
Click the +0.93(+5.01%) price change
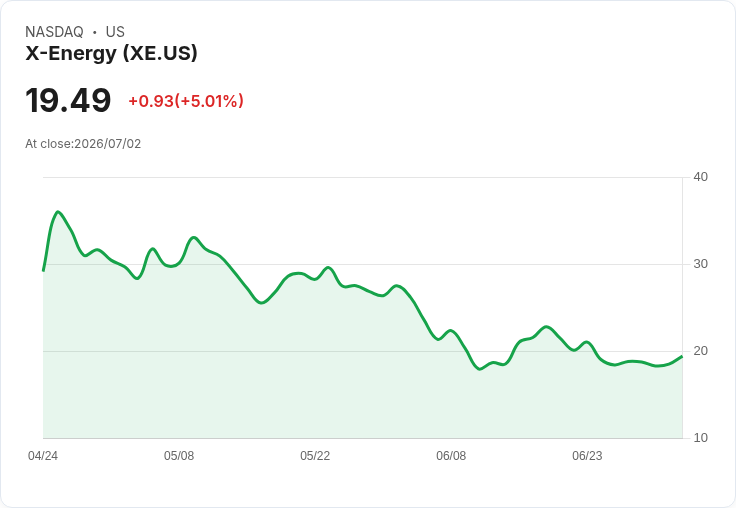pos(186,101)
